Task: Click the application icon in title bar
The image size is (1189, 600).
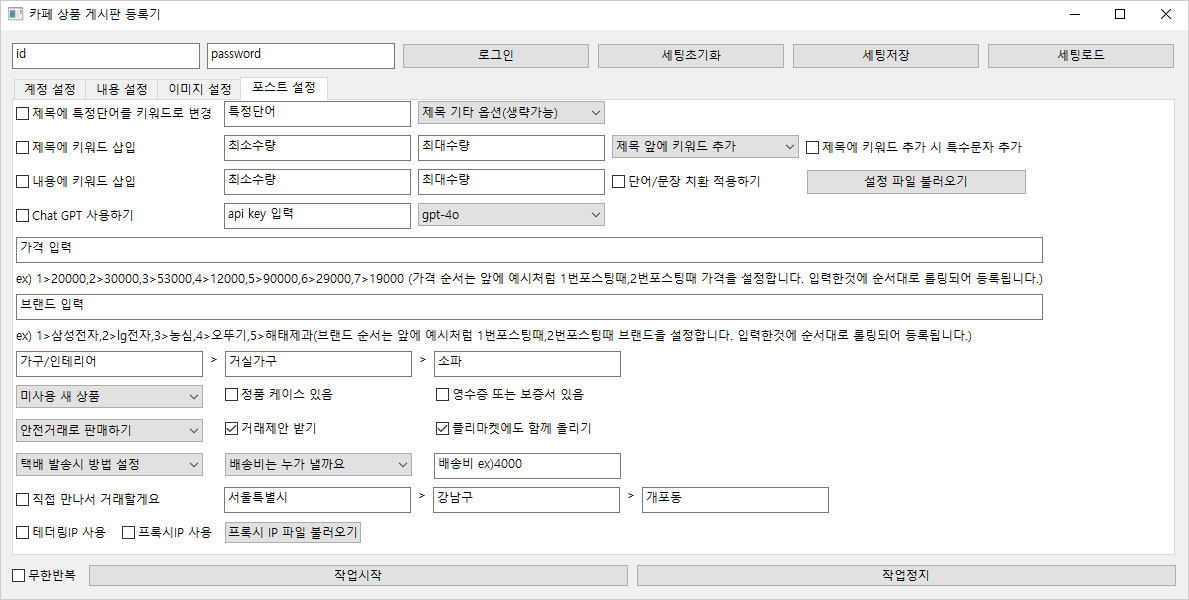Action: (x=15, y=14)
